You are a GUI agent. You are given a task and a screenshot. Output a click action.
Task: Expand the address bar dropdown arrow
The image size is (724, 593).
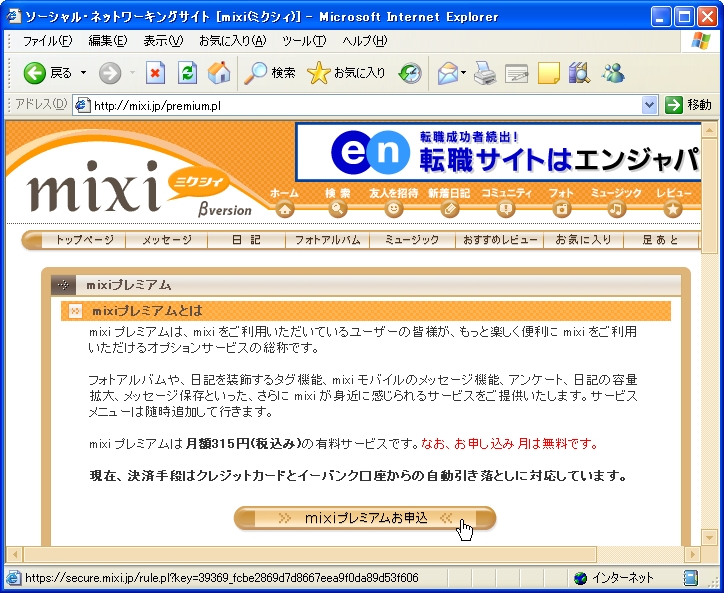[x=649, y=106]
